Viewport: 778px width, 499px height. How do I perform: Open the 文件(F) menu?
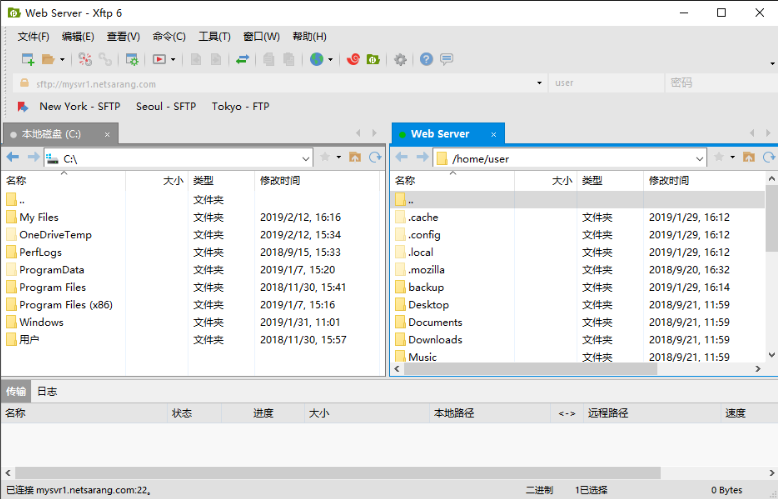[x=33, y=37]
